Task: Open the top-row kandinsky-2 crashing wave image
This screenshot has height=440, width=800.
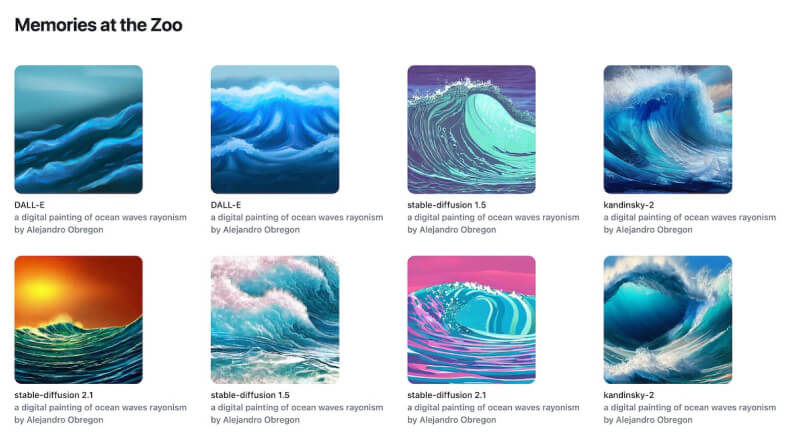Action: (x=668, y=129)
